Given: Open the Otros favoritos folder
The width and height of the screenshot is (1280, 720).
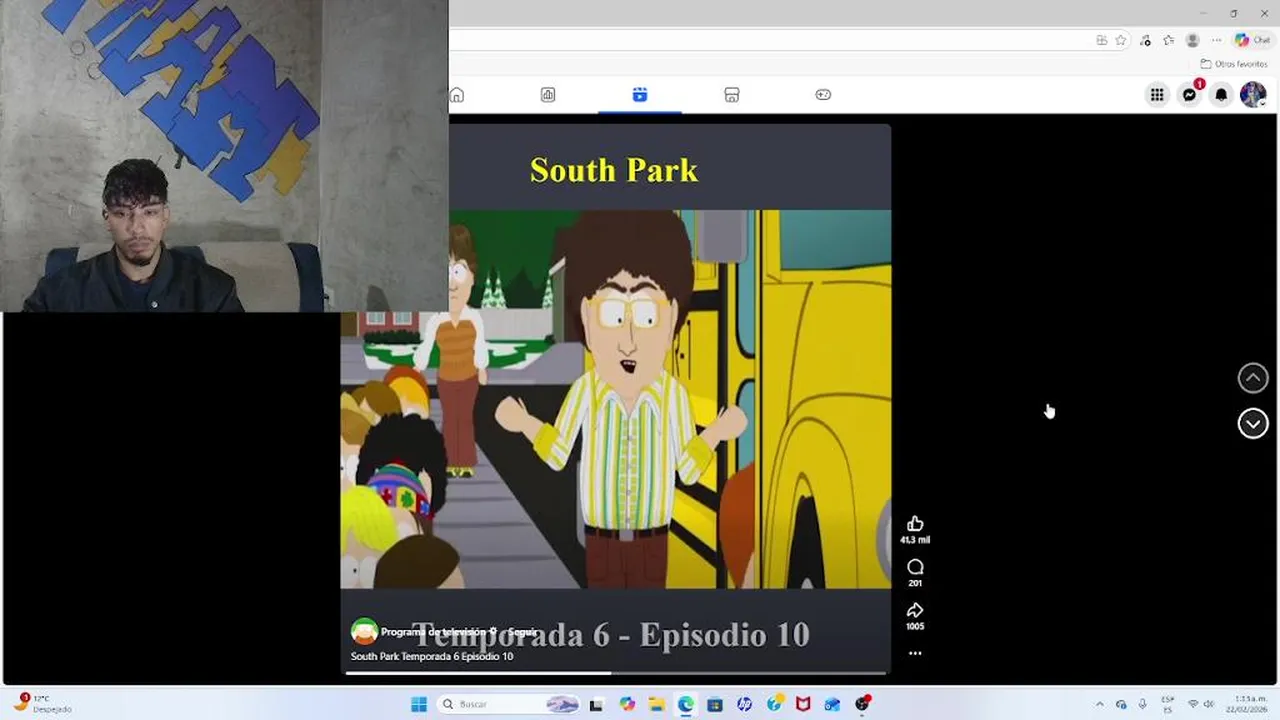Looking at the screenshot, I should [1234, 64].
